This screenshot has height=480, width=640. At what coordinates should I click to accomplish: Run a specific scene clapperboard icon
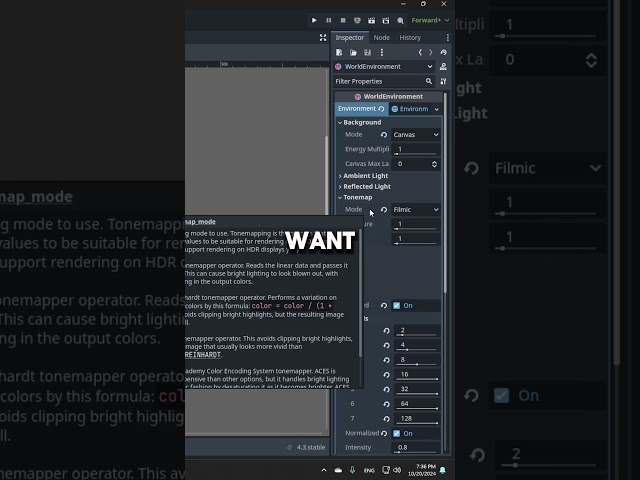[386, 20]
